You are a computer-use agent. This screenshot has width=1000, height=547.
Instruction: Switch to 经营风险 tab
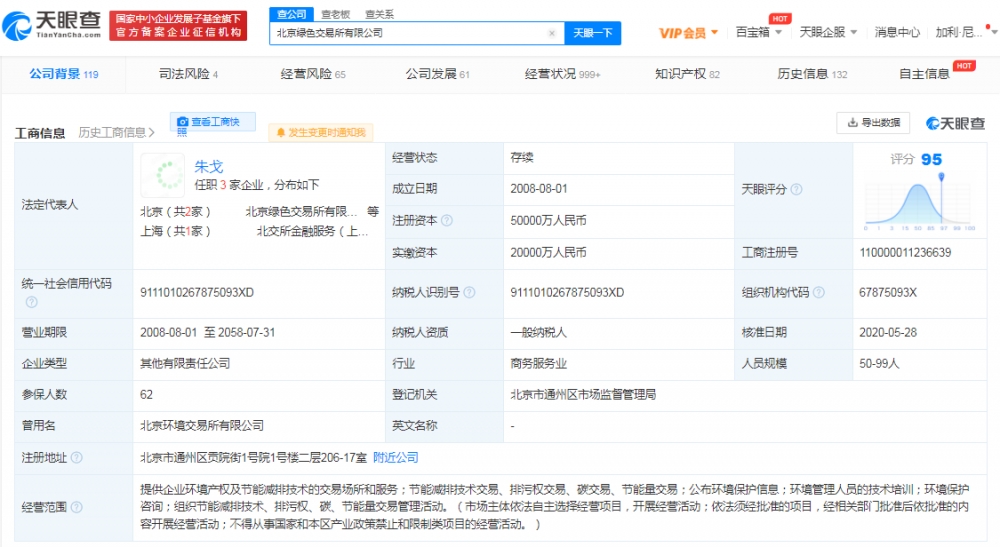coord(312,74)
